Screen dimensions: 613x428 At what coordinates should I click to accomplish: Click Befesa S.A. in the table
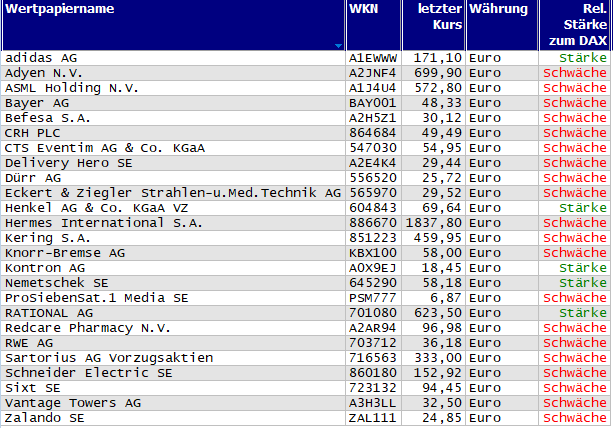point(48,118)
